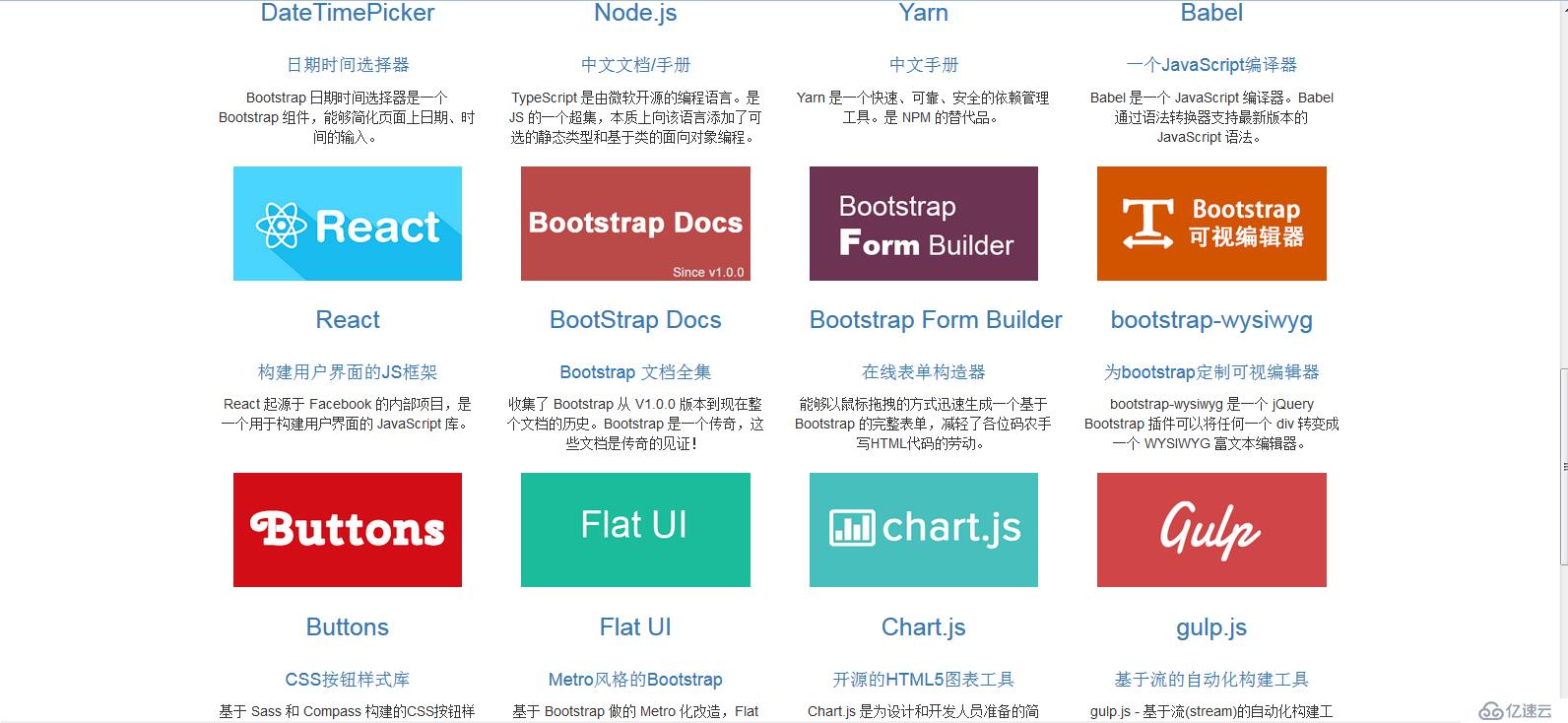Click the BootStrap Docs title link
Image resolution: width=1568 pixels, height=723 pixels.
point(635,320)
